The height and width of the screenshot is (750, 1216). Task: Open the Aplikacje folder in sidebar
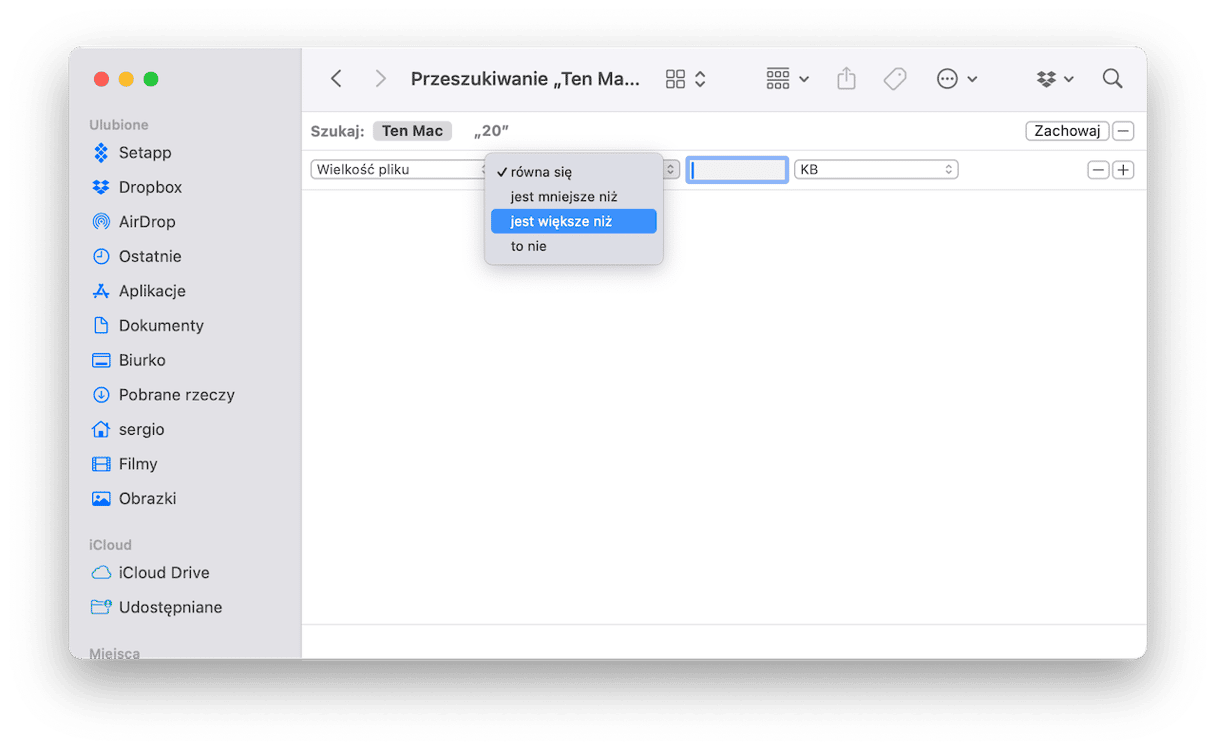(x=151, y=291)
